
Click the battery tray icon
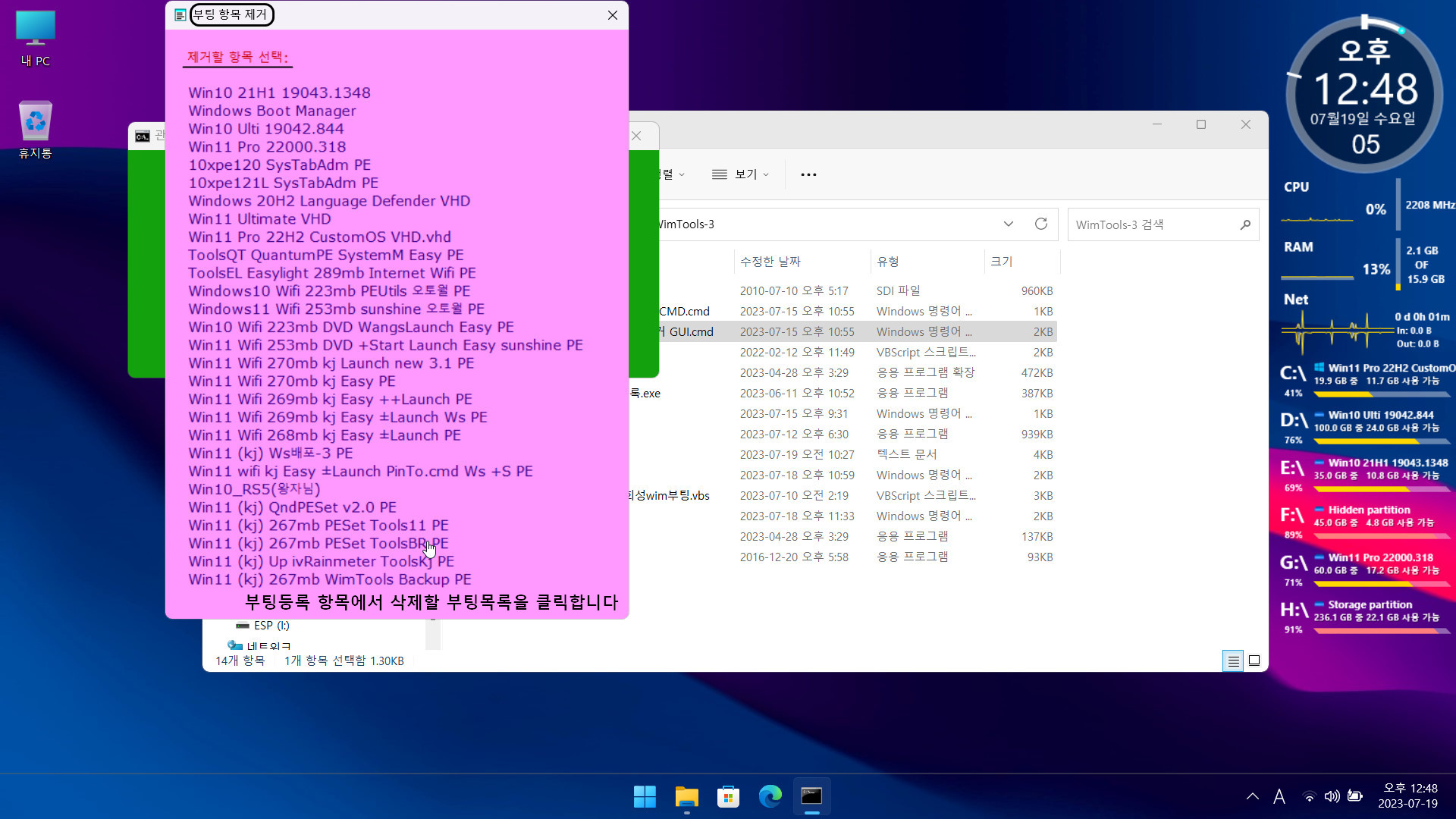(1355, 796)
